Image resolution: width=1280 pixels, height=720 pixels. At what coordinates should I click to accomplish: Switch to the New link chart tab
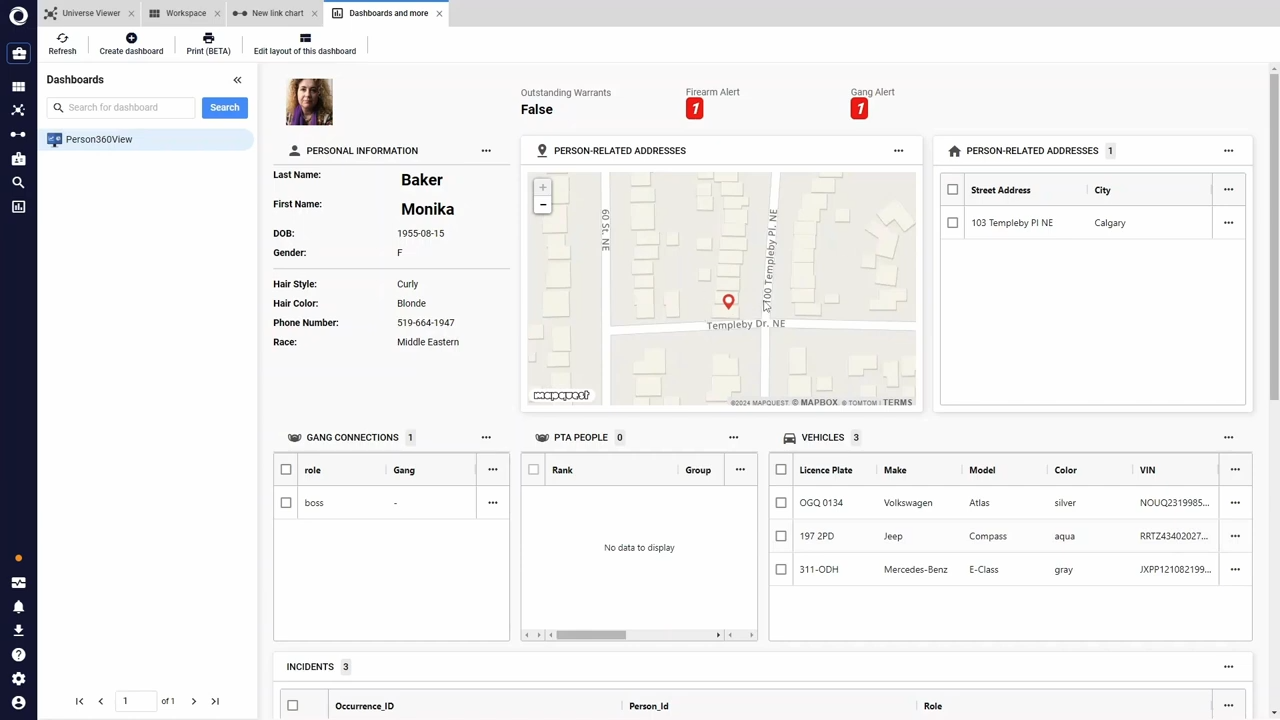[x=277, y=13]
